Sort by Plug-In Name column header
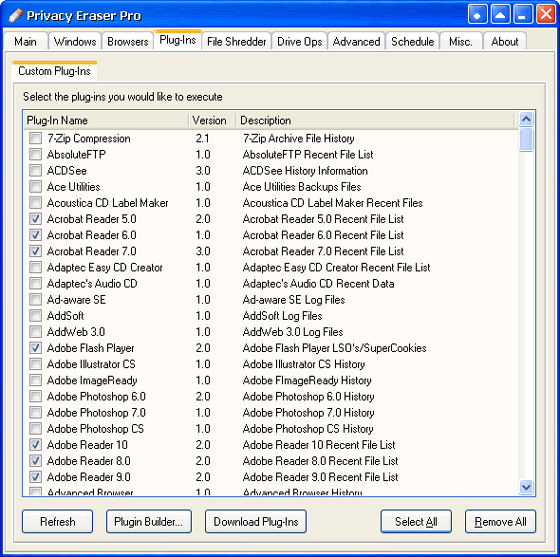The image size is (560, 557). (x=106, y=120)
